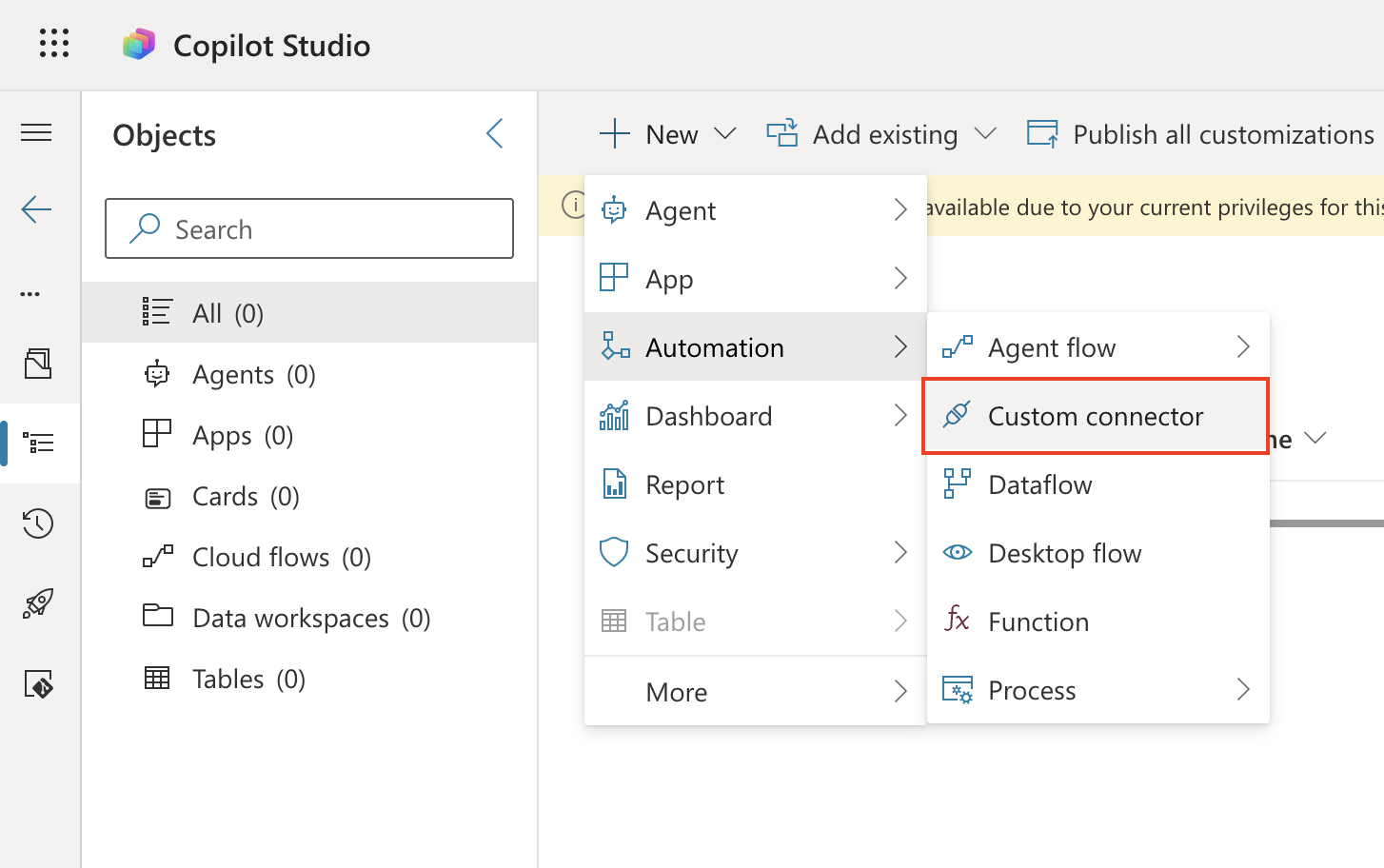The width and height of the screenshot is (1384, 868).
Task: Go back using the left arrow icon
Action: point(36,208)
